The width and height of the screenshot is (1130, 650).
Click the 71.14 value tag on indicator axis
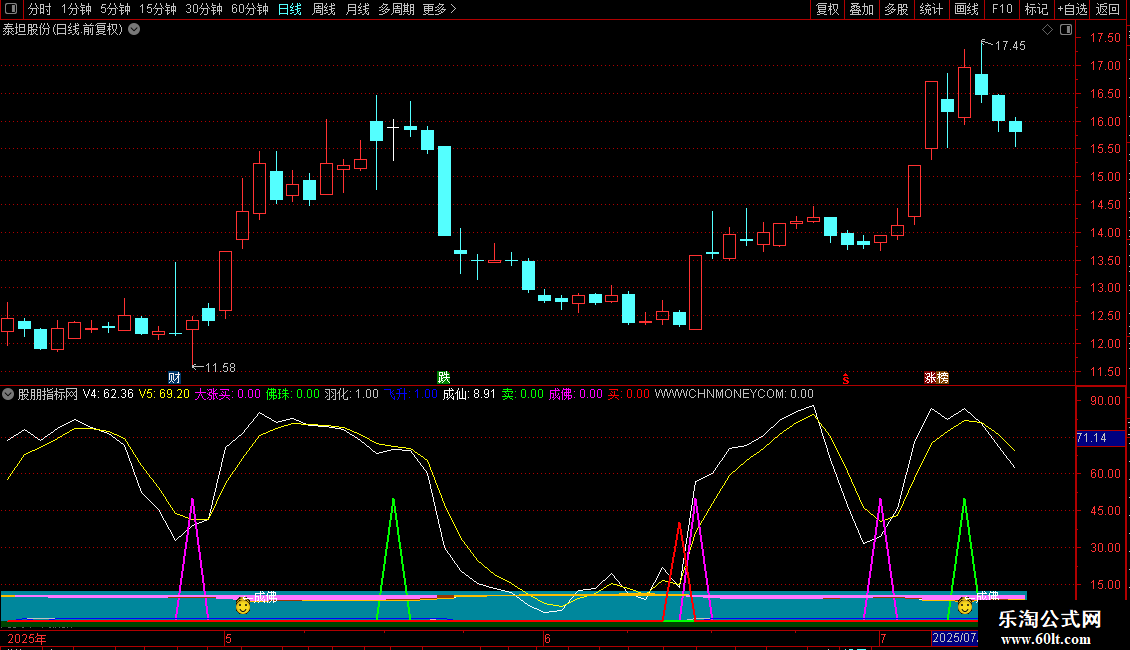tap(1091, 438)
